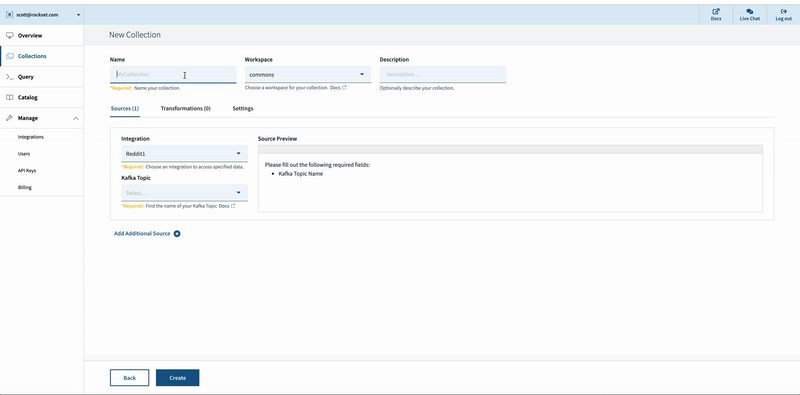Click the Catalog book icon
The image size is (800, 395).
tap(10, 97)
